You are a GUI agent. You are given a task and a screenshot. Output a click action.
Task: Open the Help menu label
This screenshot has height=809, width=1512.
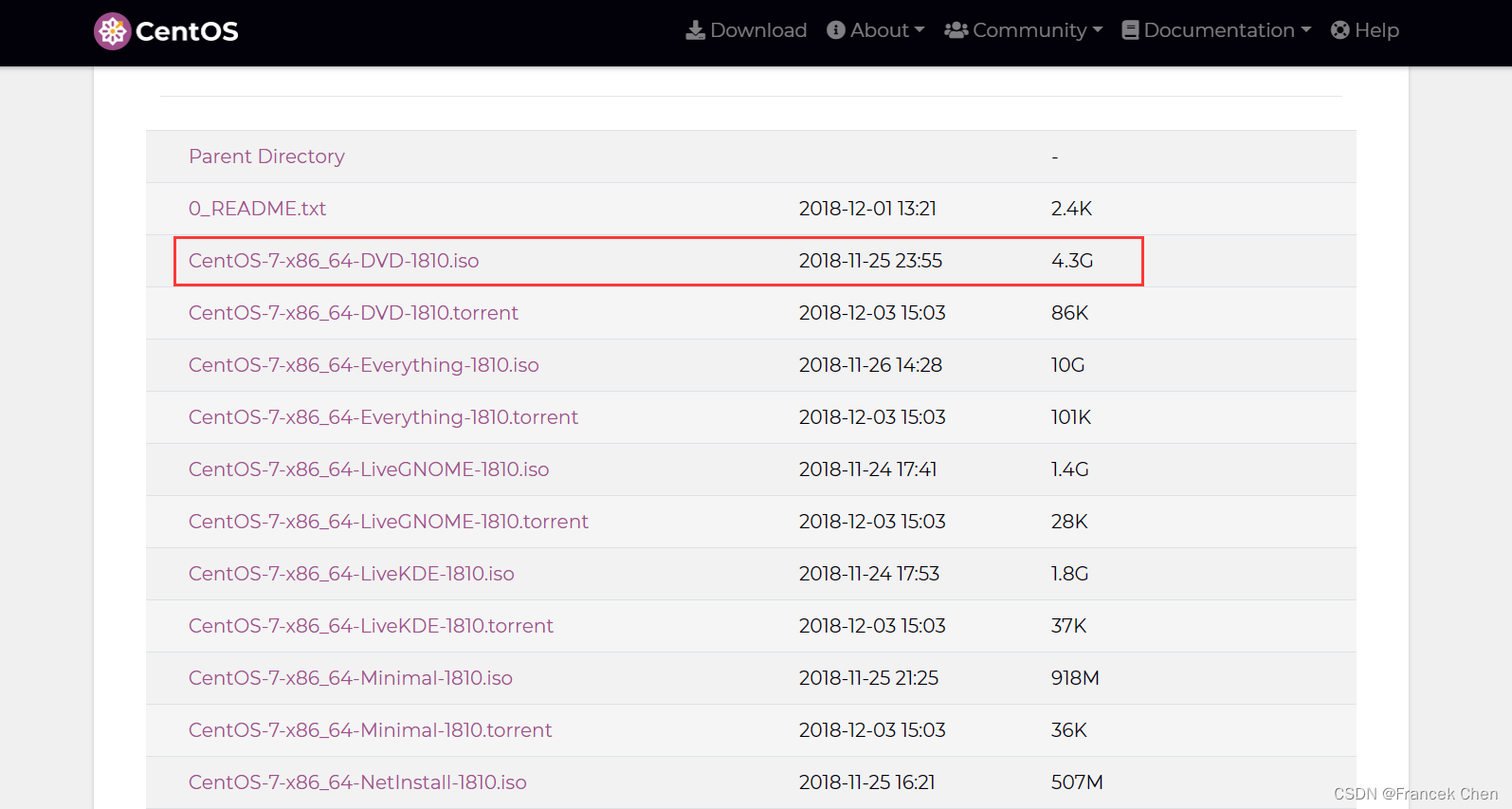click(x=1377, y=30)
